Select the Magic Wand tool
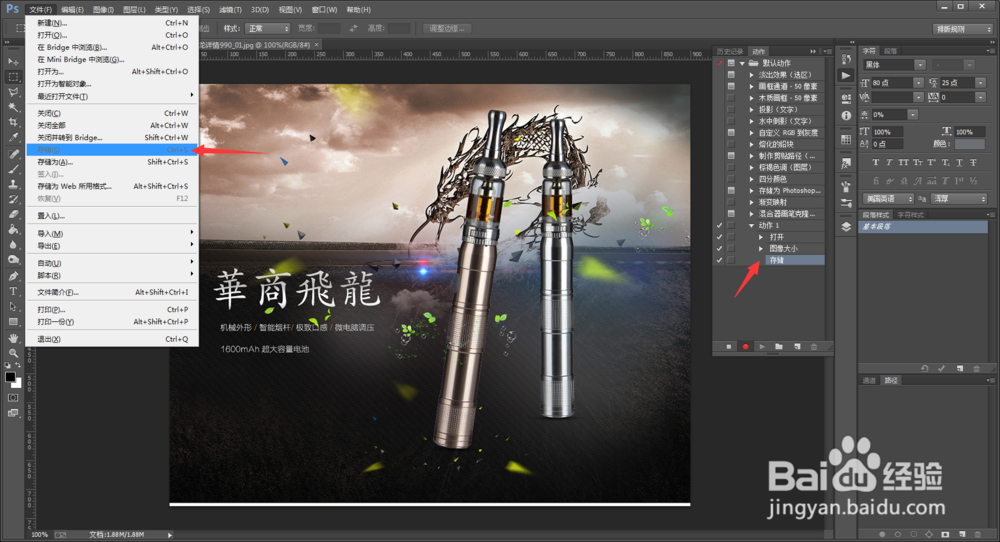Screen dimensions: 1000x542 coord(13,107)
